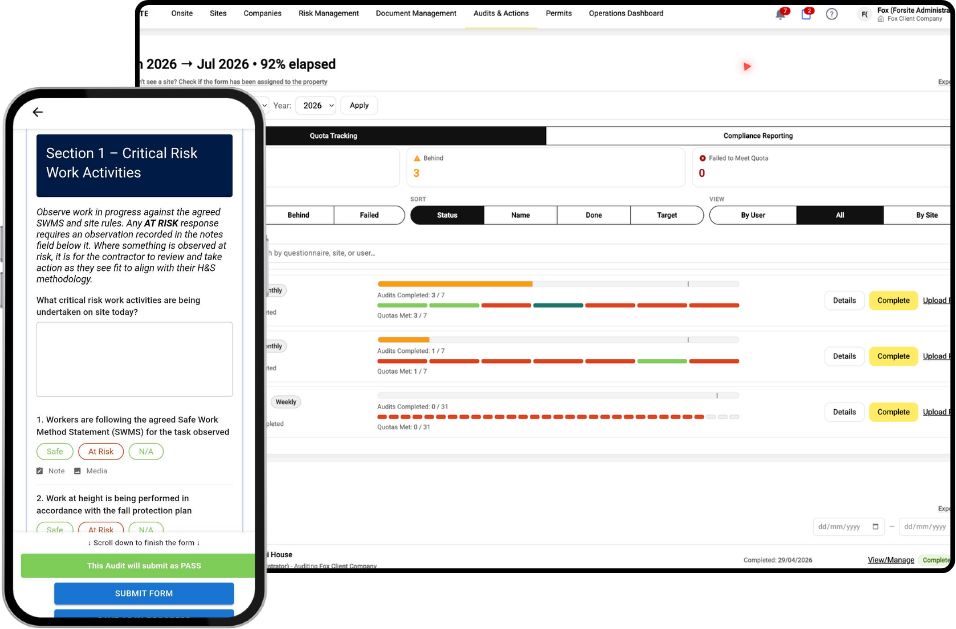Screen dimensions: 956x629
Task: Switch the view to All
Action: [840, 215]
